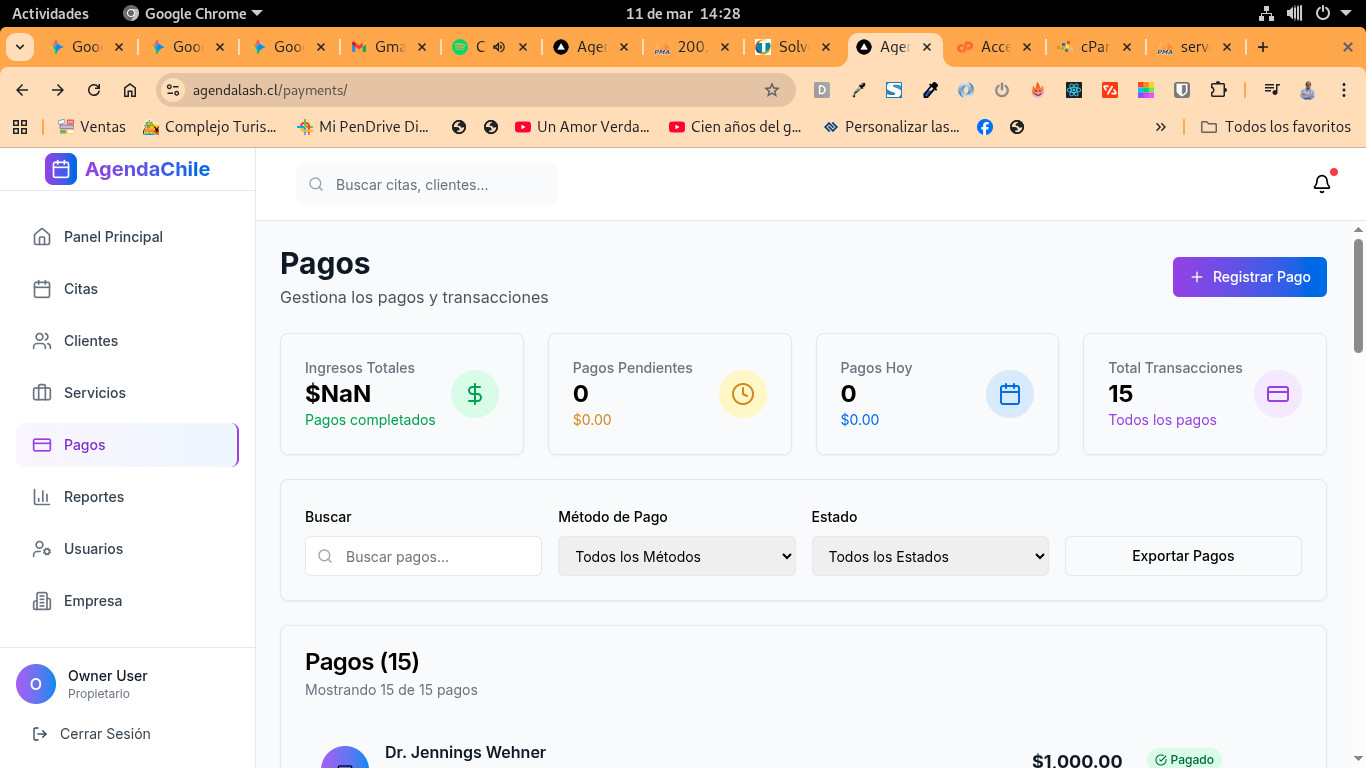
Task: Click the blue calendar icon in Pagos Hoy
Action: pyautogui.click(x=1010, y=394)
